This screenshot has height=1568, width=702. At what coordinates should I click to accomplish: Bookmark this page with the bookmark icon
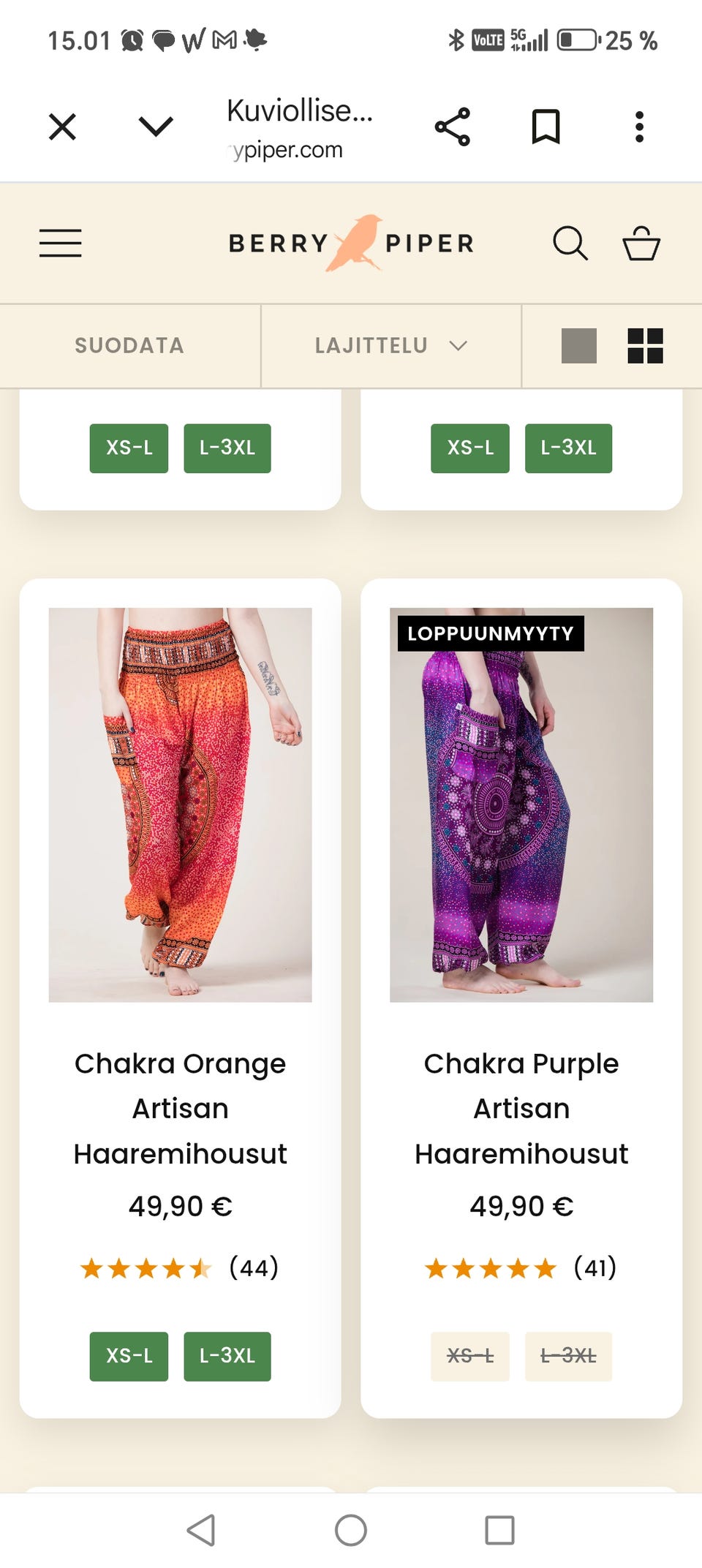click(x=546, y=127)
